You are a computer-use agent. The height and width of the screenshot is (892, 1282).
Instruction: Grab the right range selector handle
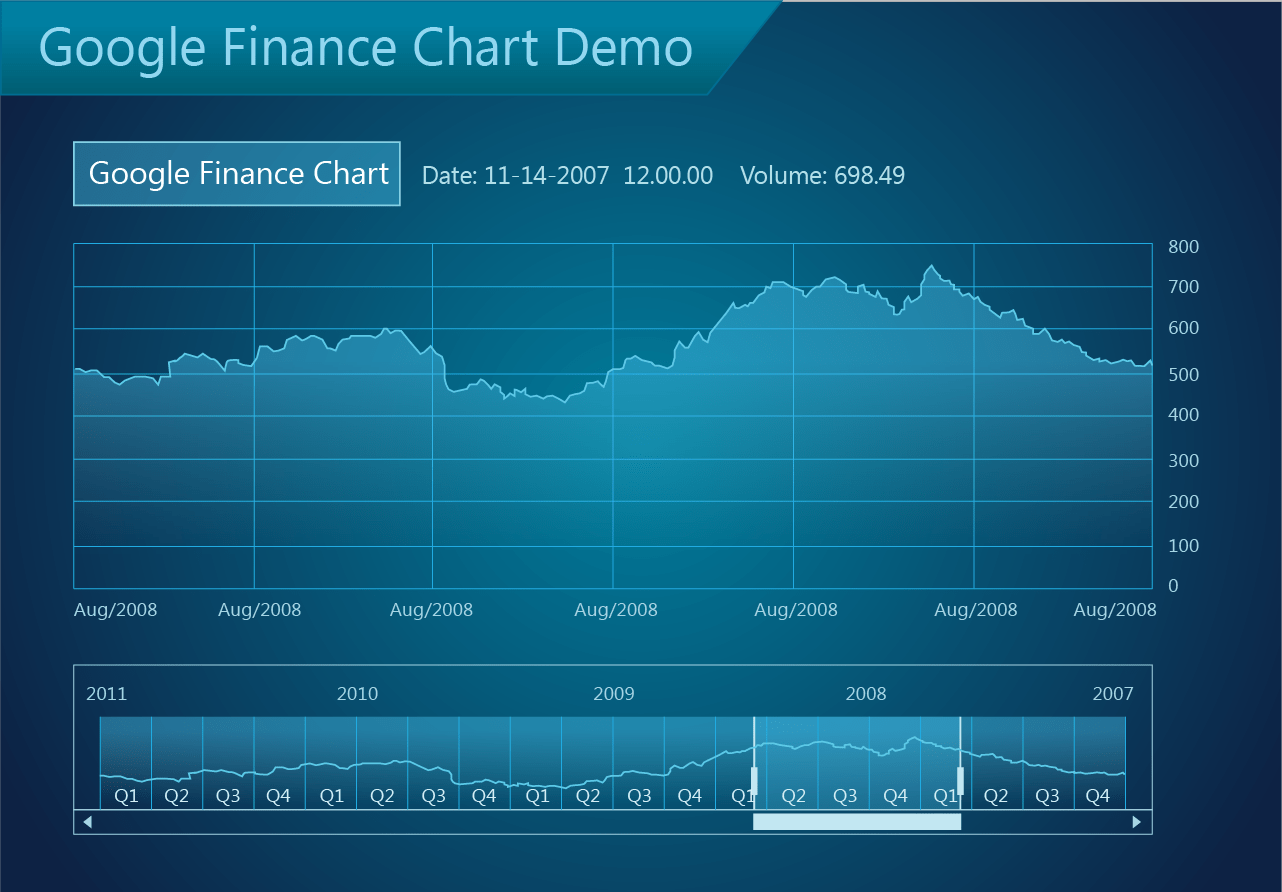tap(960, 780)
